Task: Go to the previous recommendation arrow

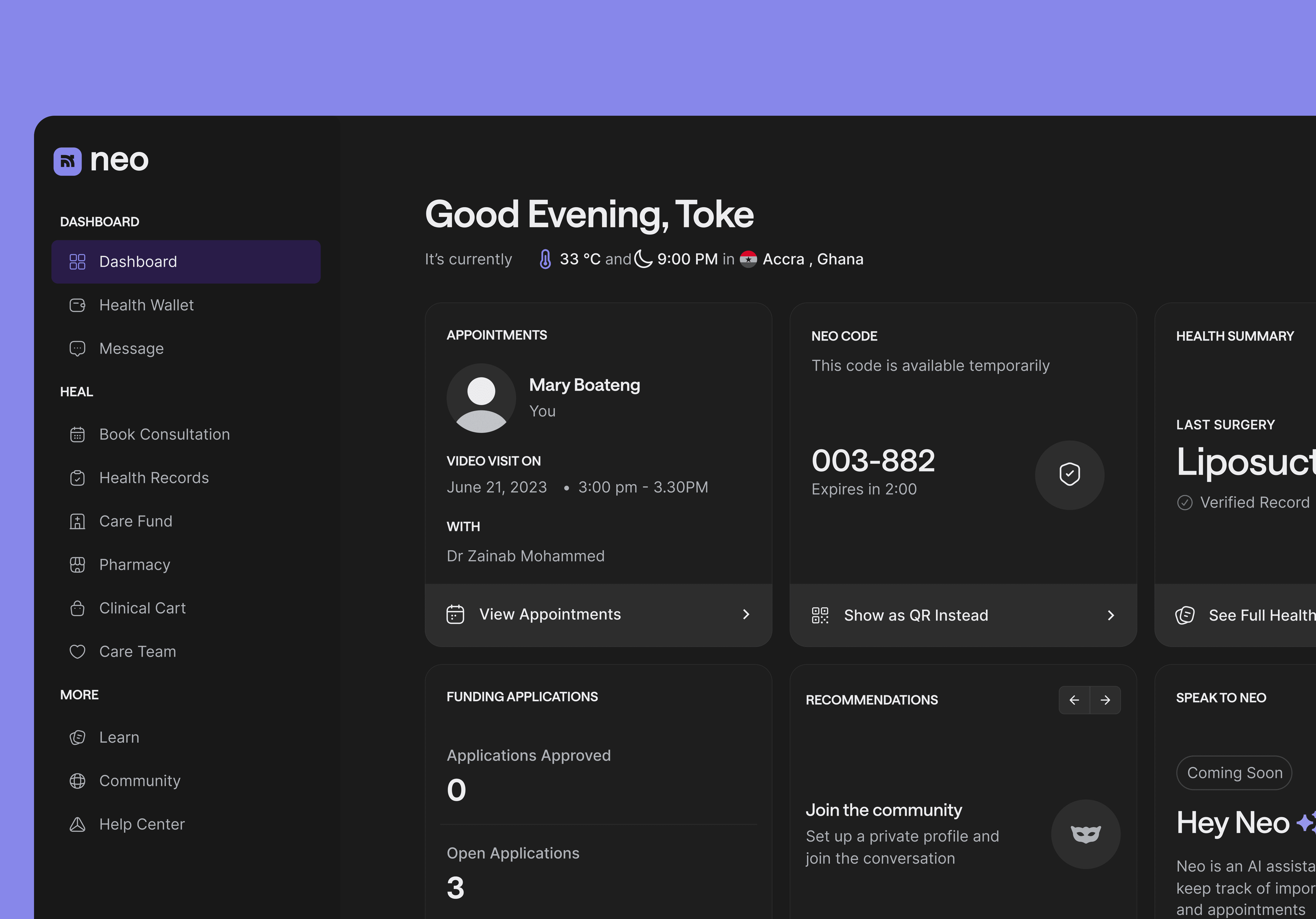Action: 1074,700
